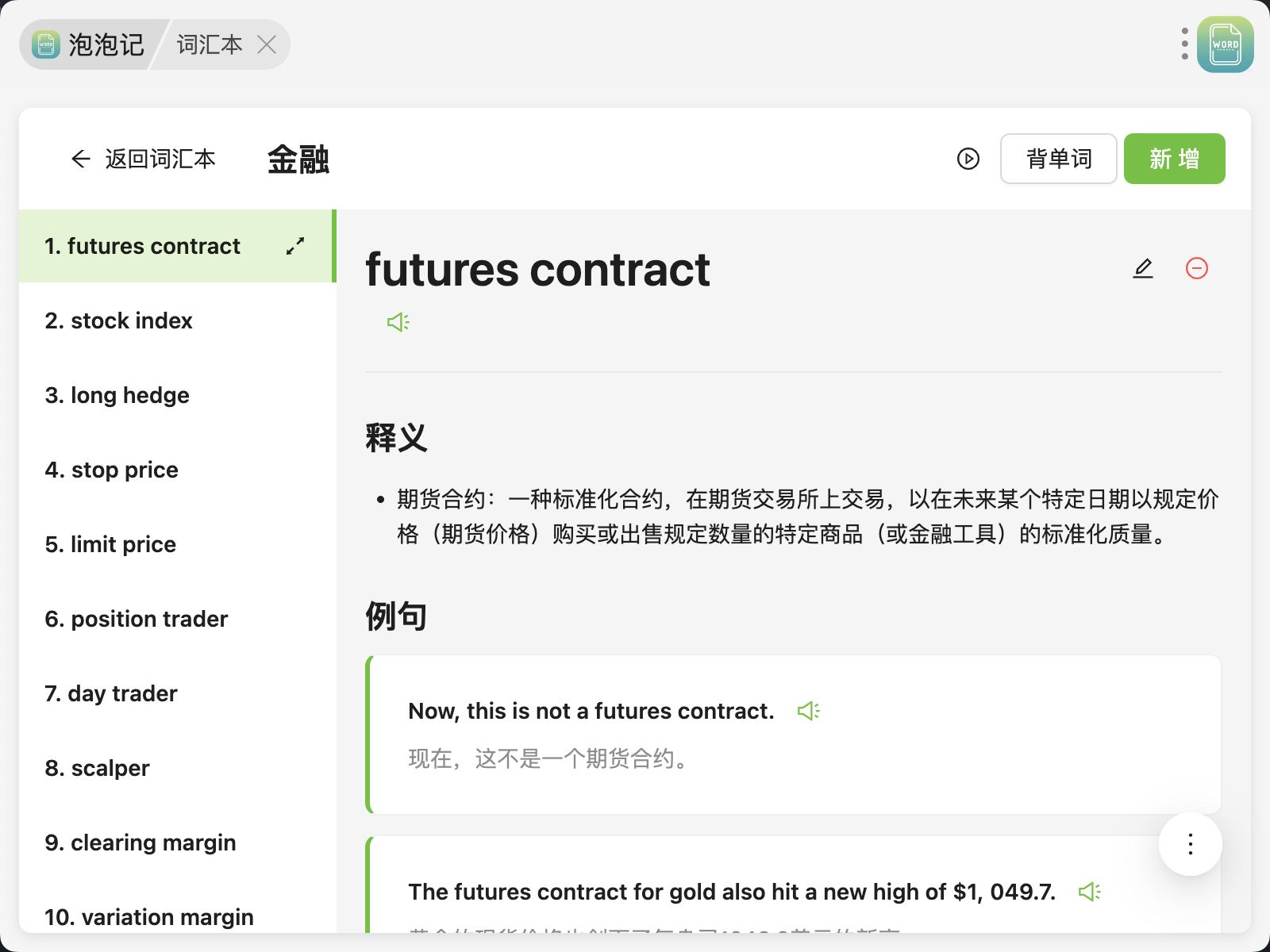Choose position trader from the list

tap(137, 619)
